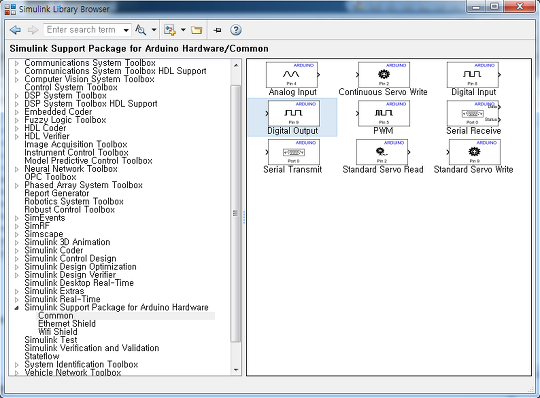This screenshot has width=540, height=398.
Task: Select Simulink Control Design in tree
Action: click(x=70, y=259)
